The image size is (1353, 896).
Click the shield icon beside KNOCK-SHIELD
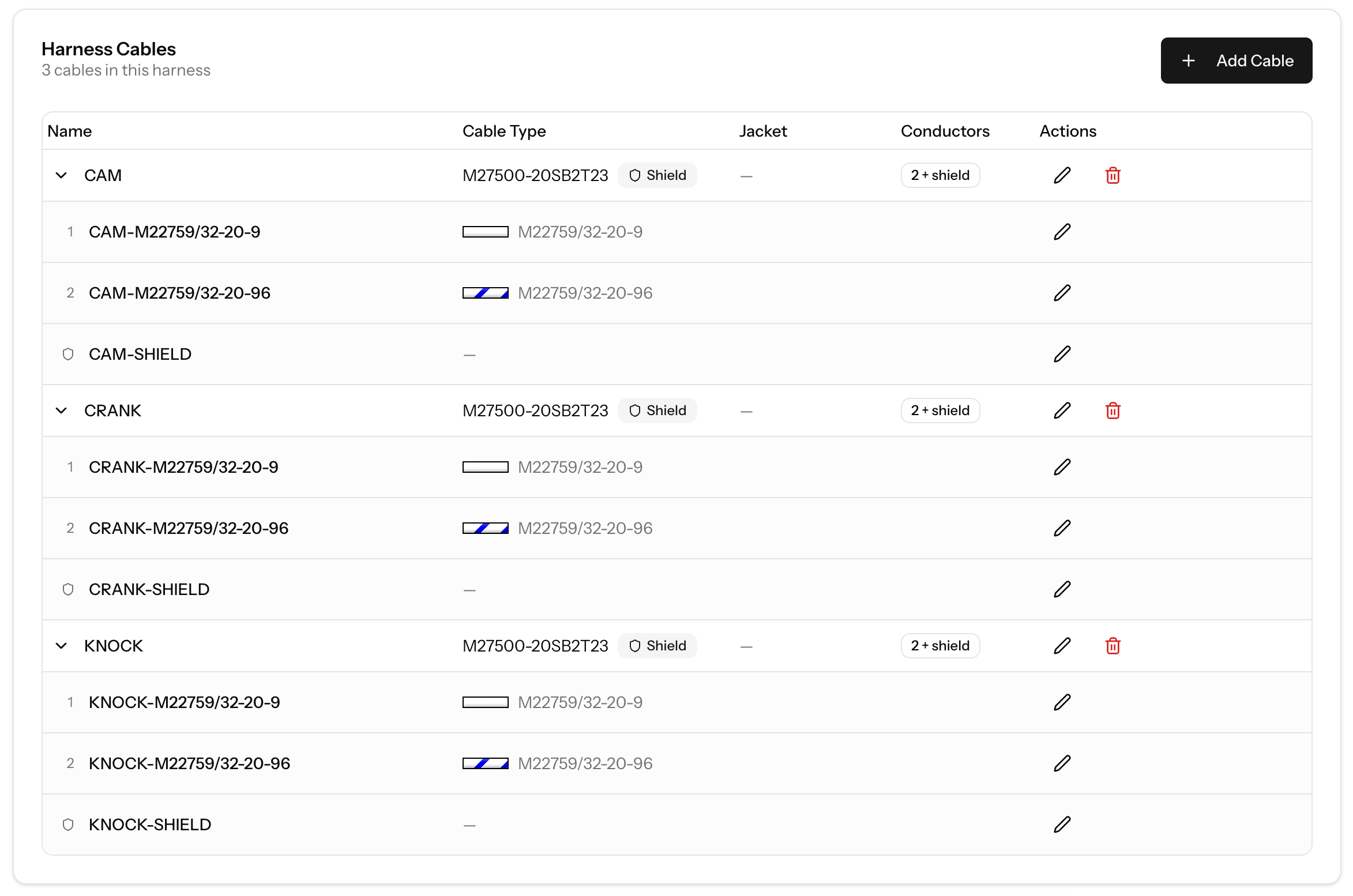click(68, 825)
